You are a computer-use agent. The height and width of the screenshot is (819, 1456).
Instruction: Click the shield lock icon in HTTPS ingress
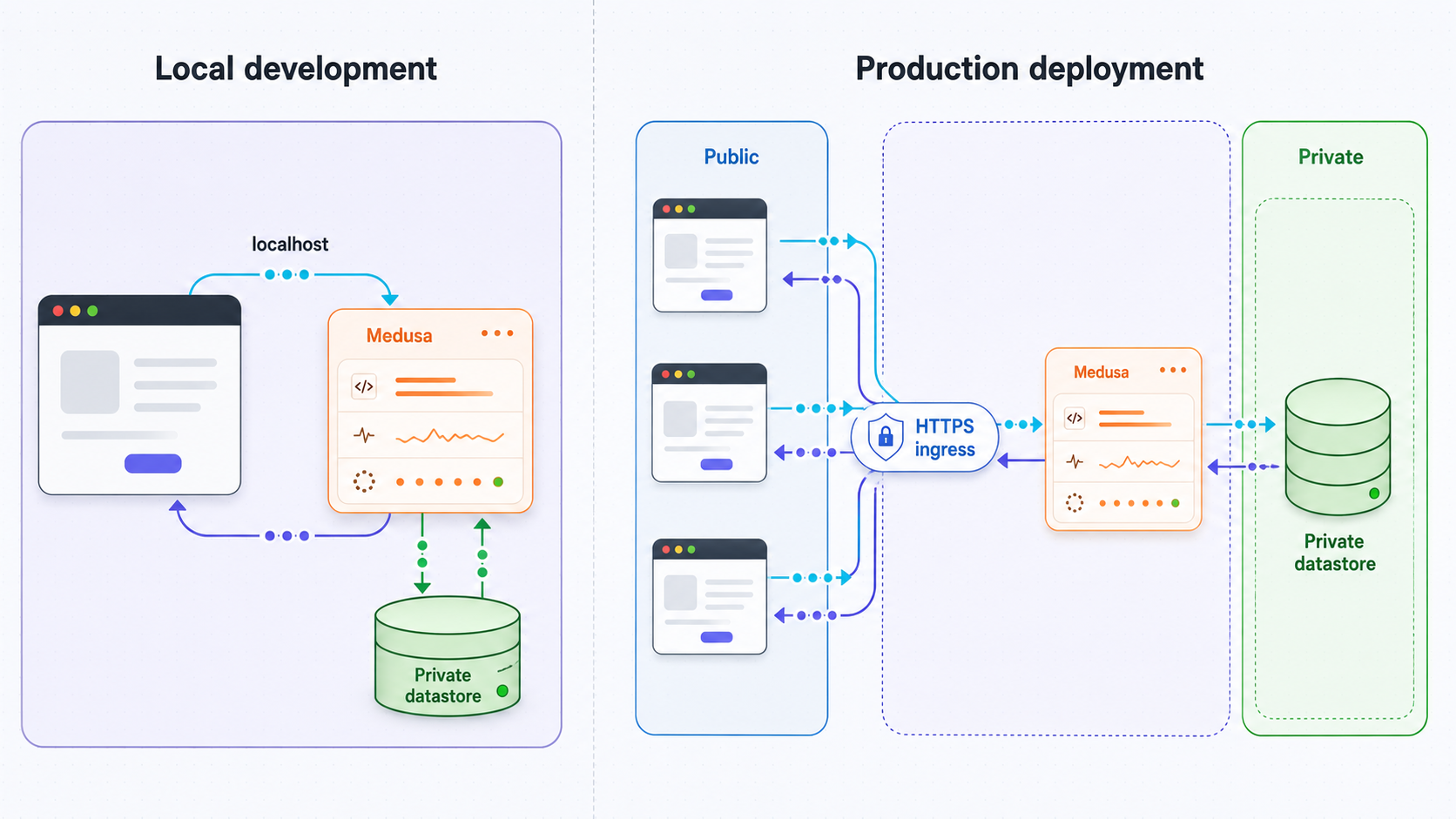tap(886, 437)
